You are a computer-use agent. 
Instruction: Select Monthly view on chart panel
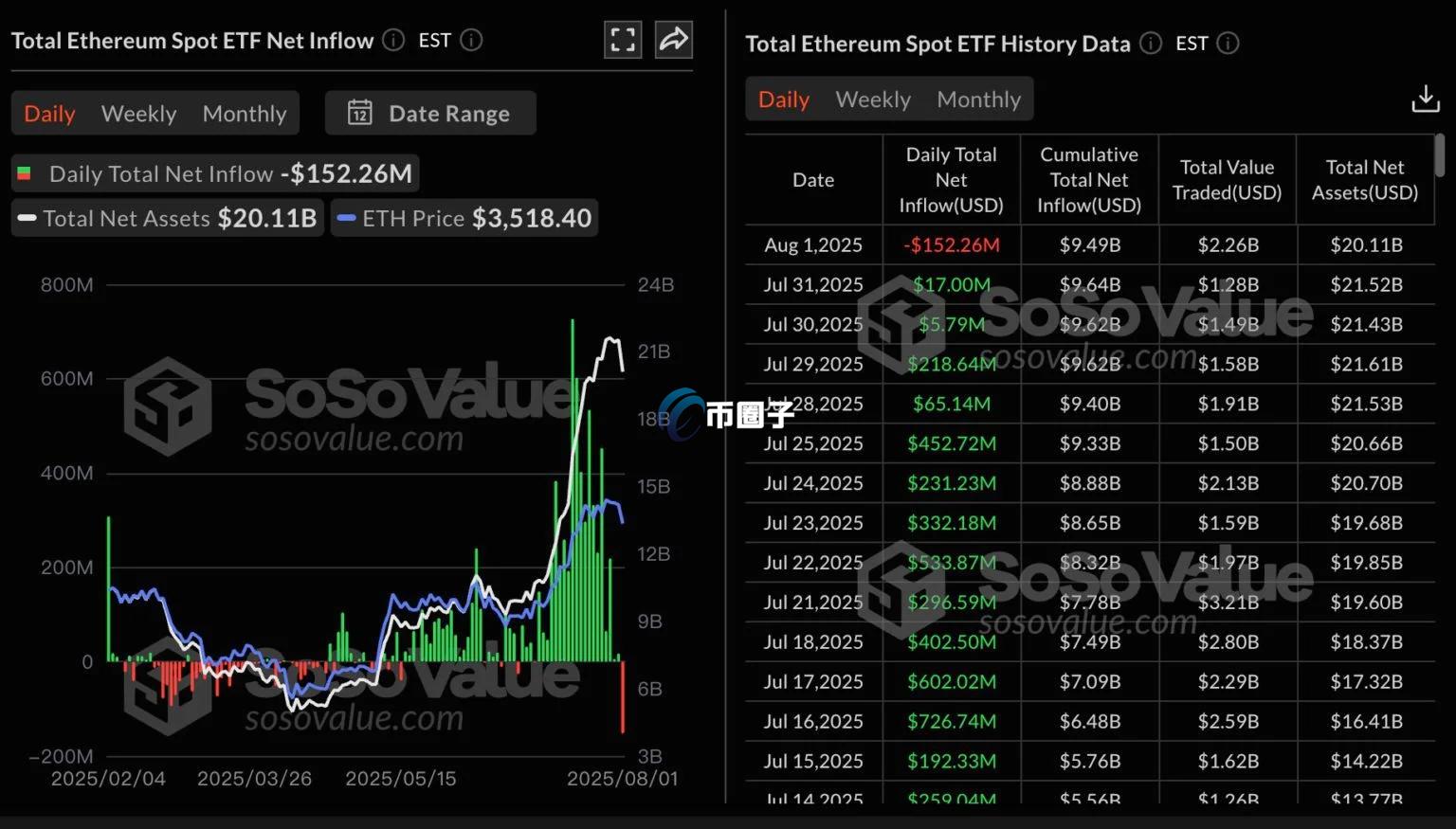pyautogui.click(x=244, y=113)
